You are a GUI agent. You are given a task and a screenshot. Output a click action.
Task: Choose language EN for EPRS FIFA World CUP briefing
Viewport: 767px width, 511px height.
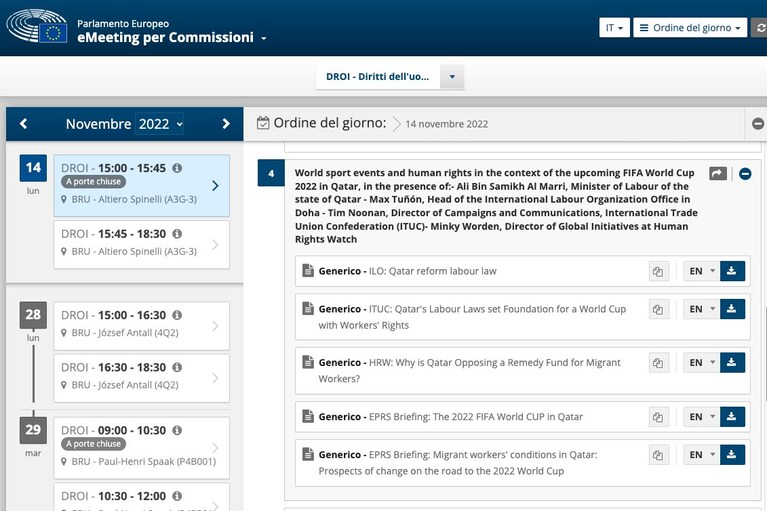tap(701, 417)
